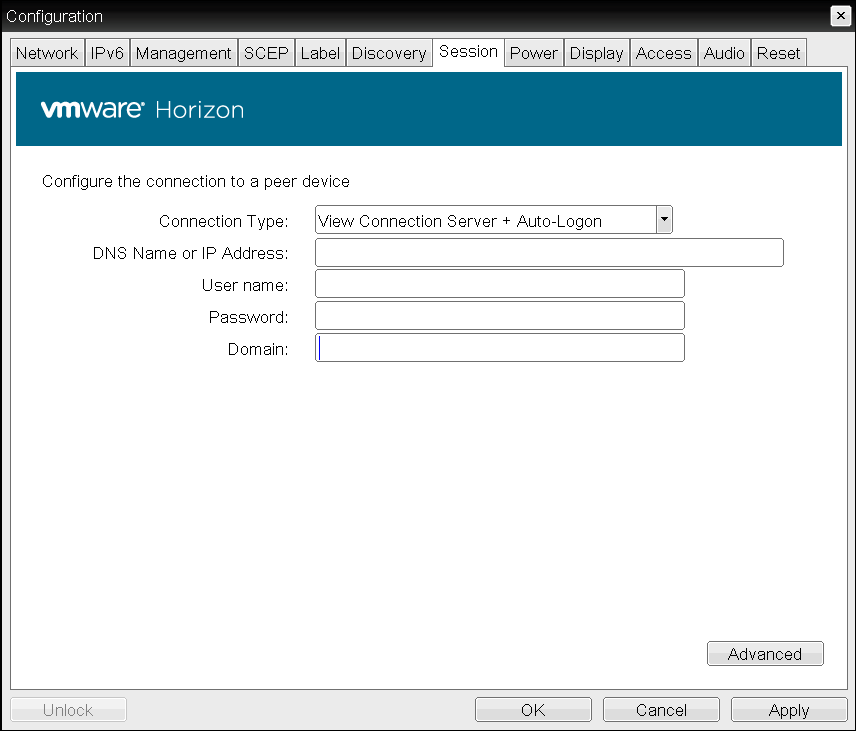This screenshot has width=856, height=731.
Task: Switch to the Reset tab
Action: click(778, 53)
